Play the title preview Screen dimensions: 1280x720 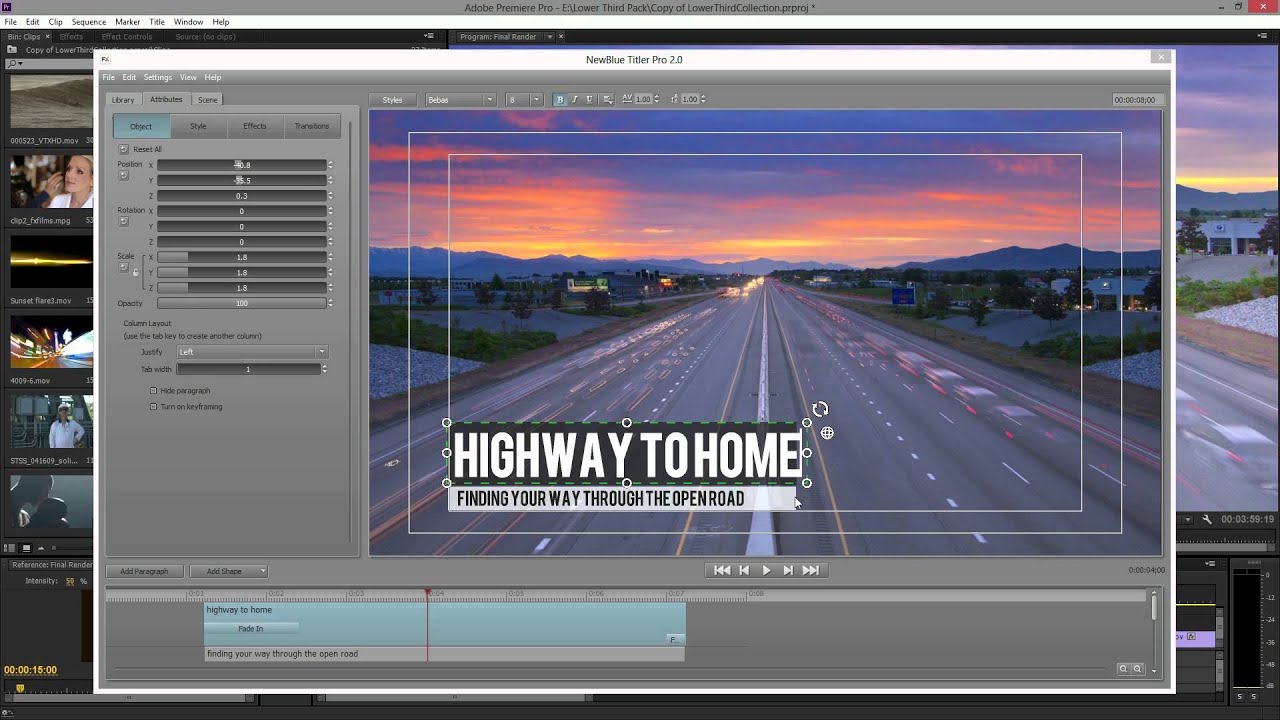click(766, 570)
